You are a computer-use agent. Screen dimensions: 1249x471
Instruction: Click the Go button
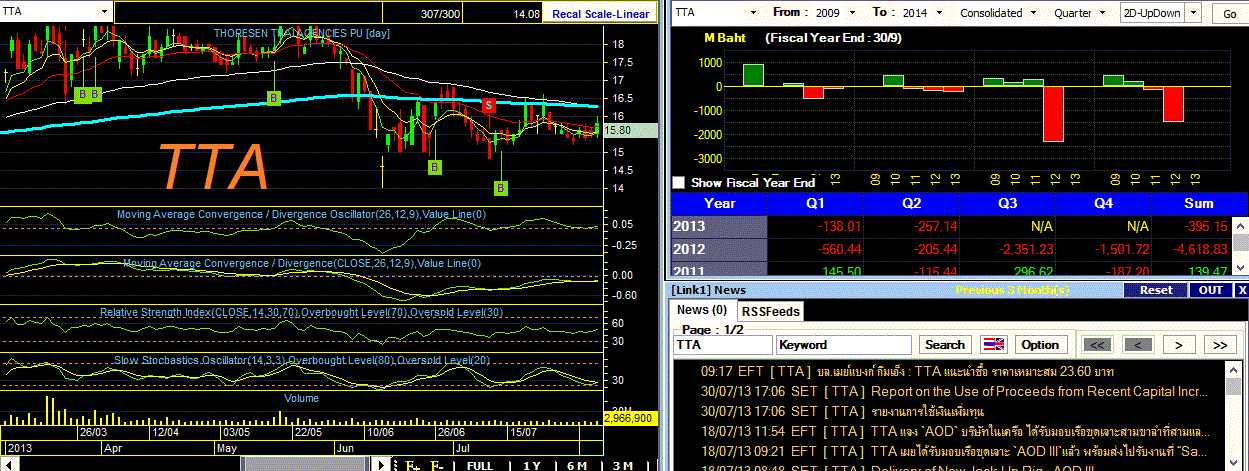coord(1229,13)
